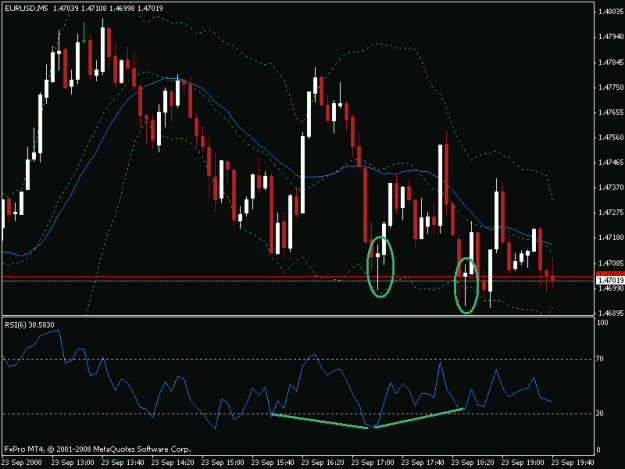The width and height of the screenshot is (625, 469).
Task: Click the 1.47370 price axis label
Action: coord(611,187)
